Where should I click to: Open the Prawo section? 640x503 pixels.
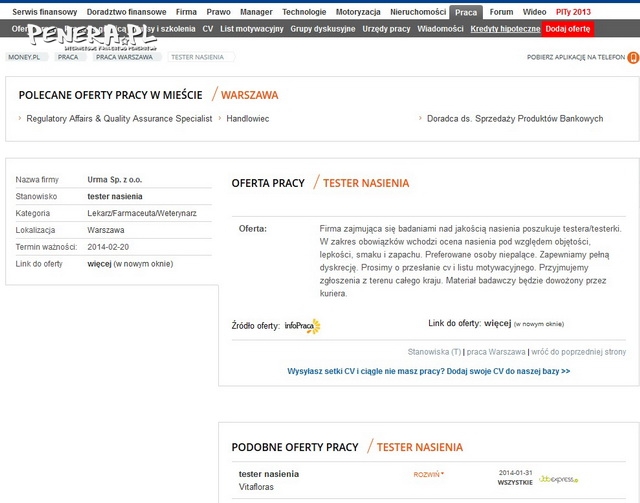(x=218, y=12)
